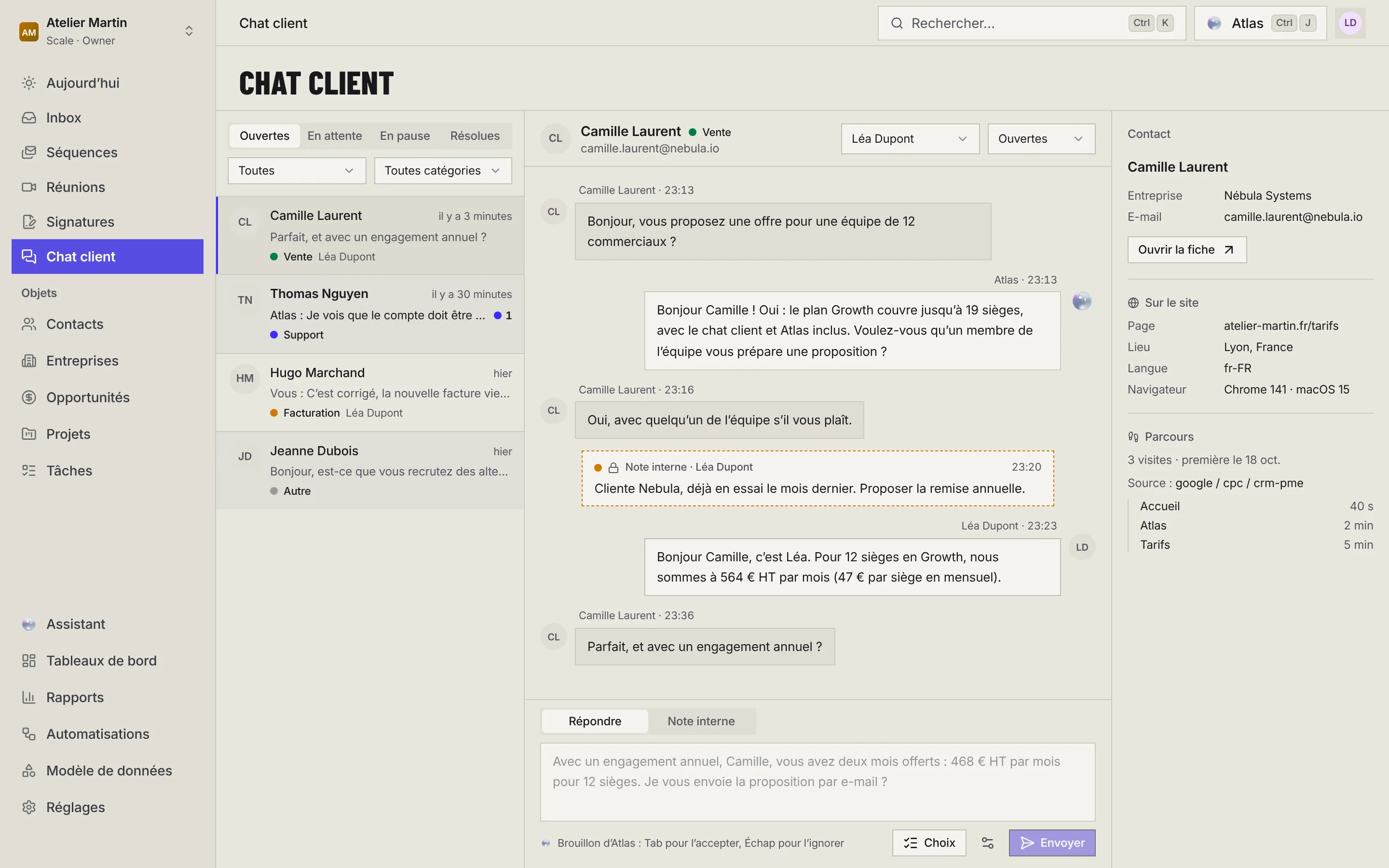The height and width of the screenshot is (868, 1389).
Task: Switch to the Résolues tab
Action: [x=475, y=136]
